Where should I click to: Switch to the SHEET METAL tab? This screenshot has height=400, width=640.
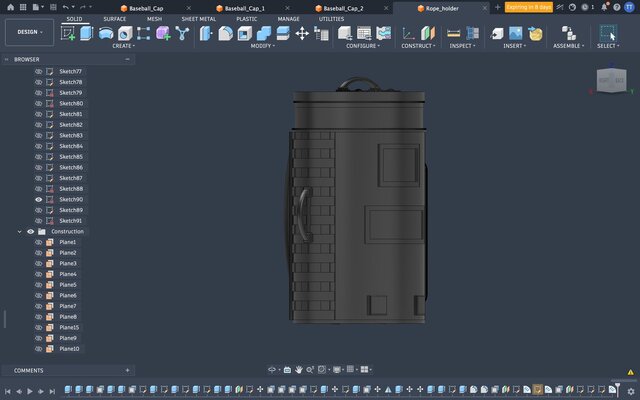(199, 19)
